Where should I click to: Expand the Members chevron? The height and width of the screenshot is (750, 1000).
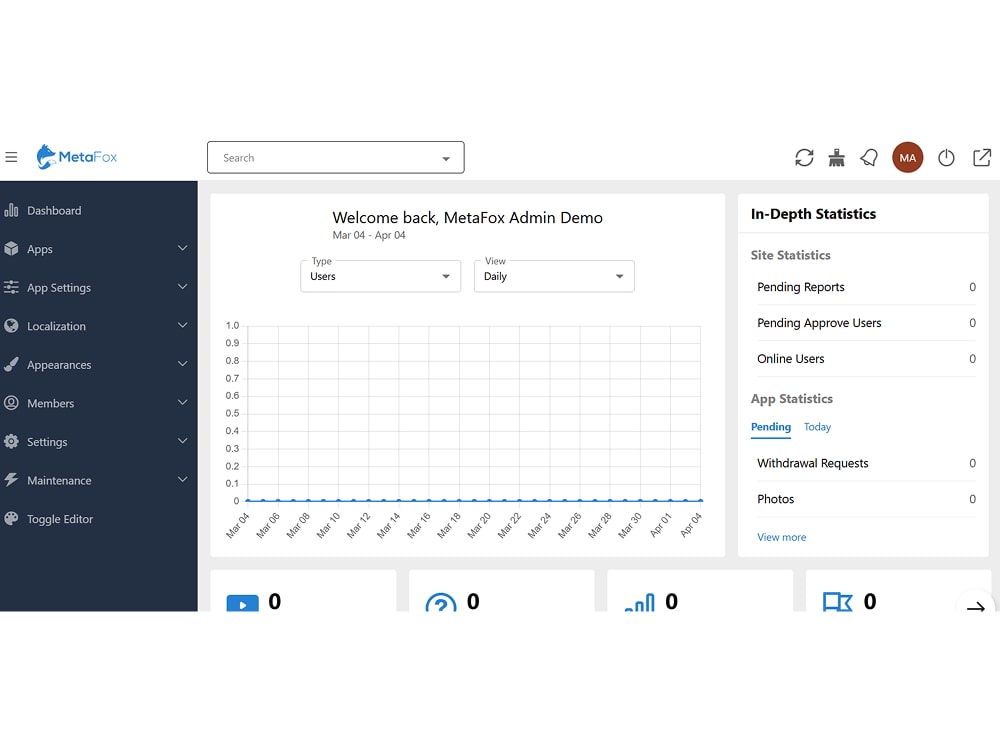pos(182,402)
